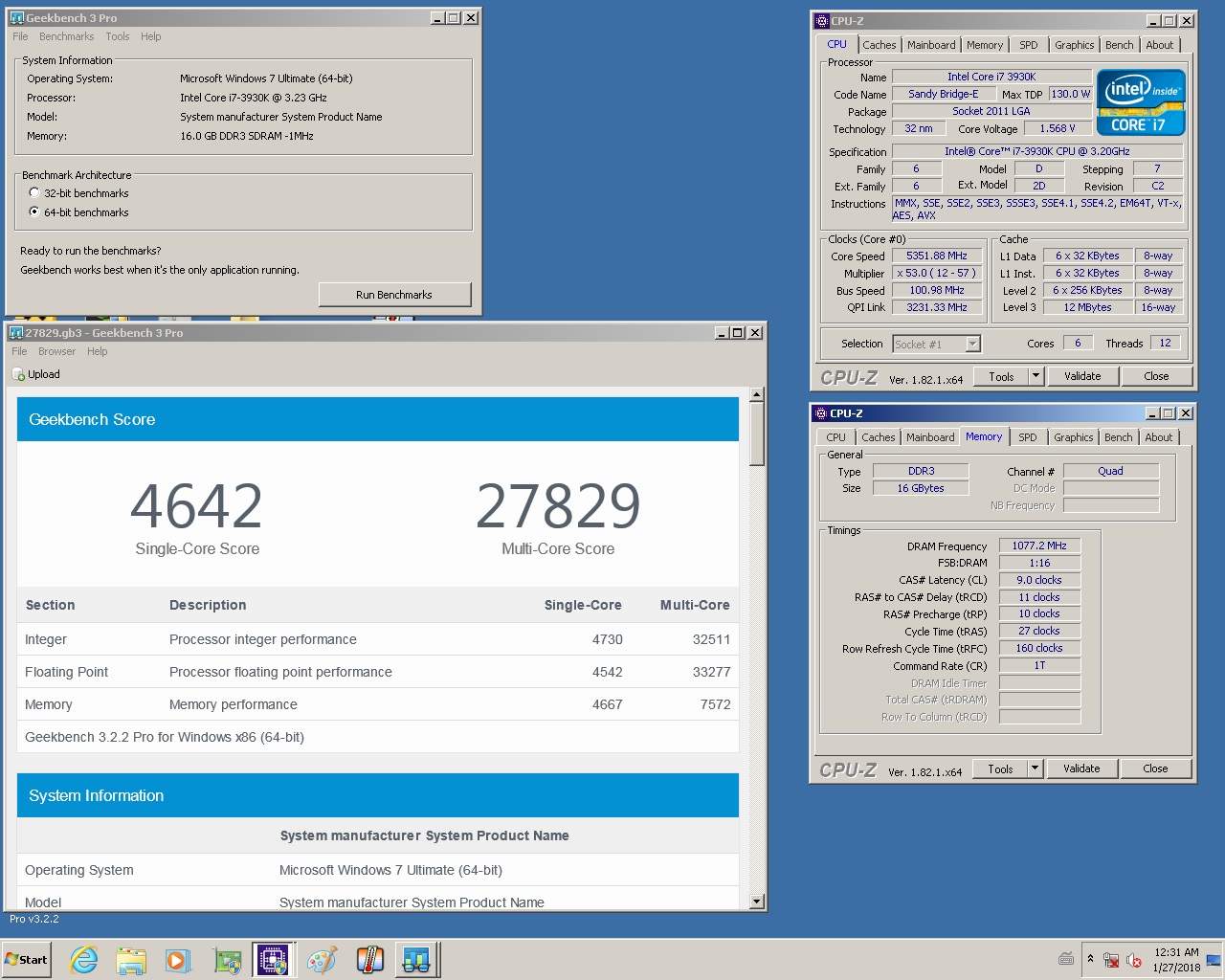Show hidden system tray icons

[x=1090, y=958]
